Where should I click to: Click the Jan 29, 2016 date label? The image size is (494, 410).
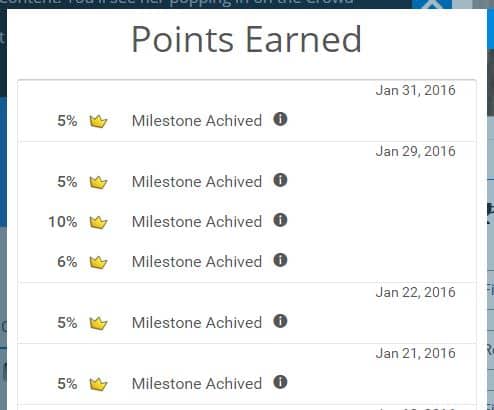tap(415, 151)
